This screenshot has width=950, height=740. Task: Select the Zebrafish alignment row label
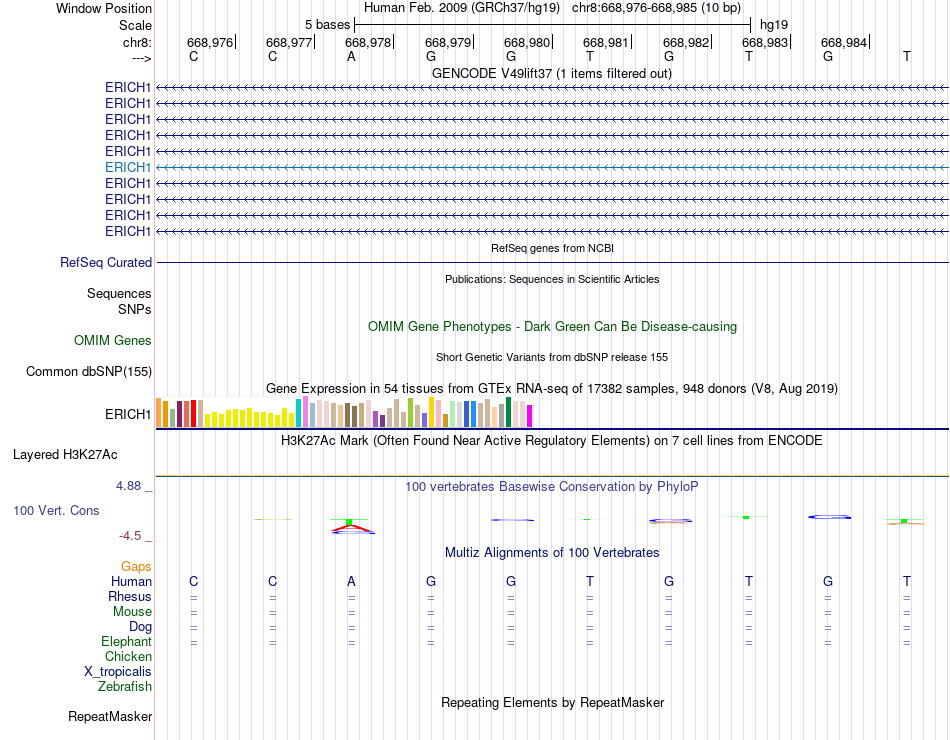(125, 687)
